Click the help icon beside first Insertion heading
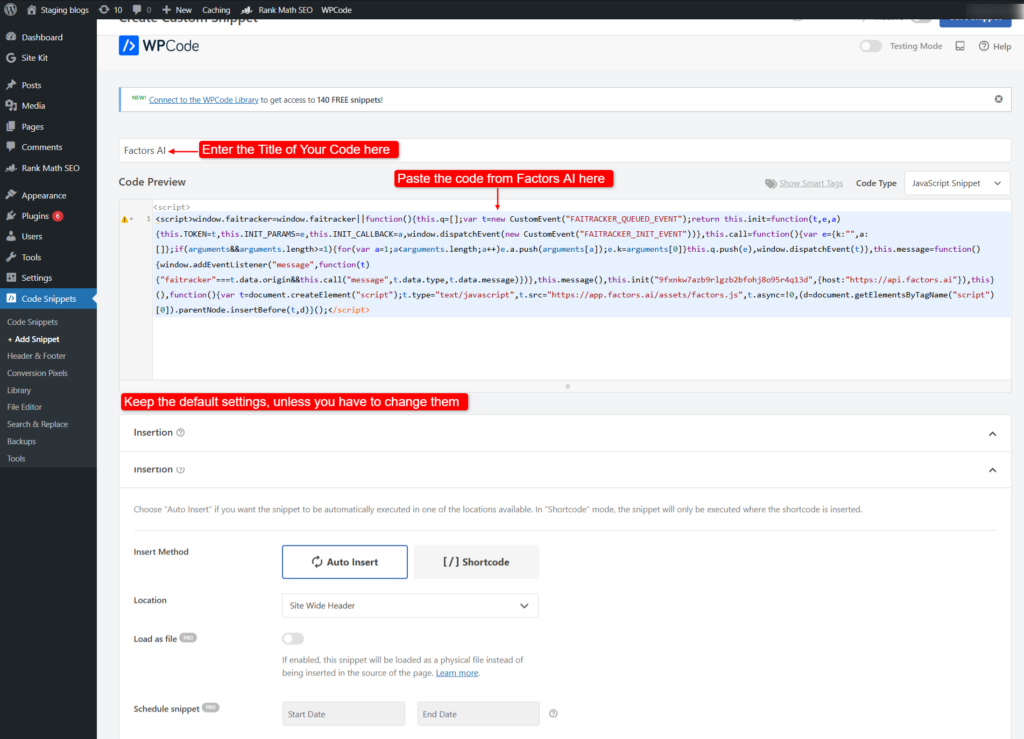Viewport: 1024px width, 739px height. pyautogui.click(x=181, y=433)
